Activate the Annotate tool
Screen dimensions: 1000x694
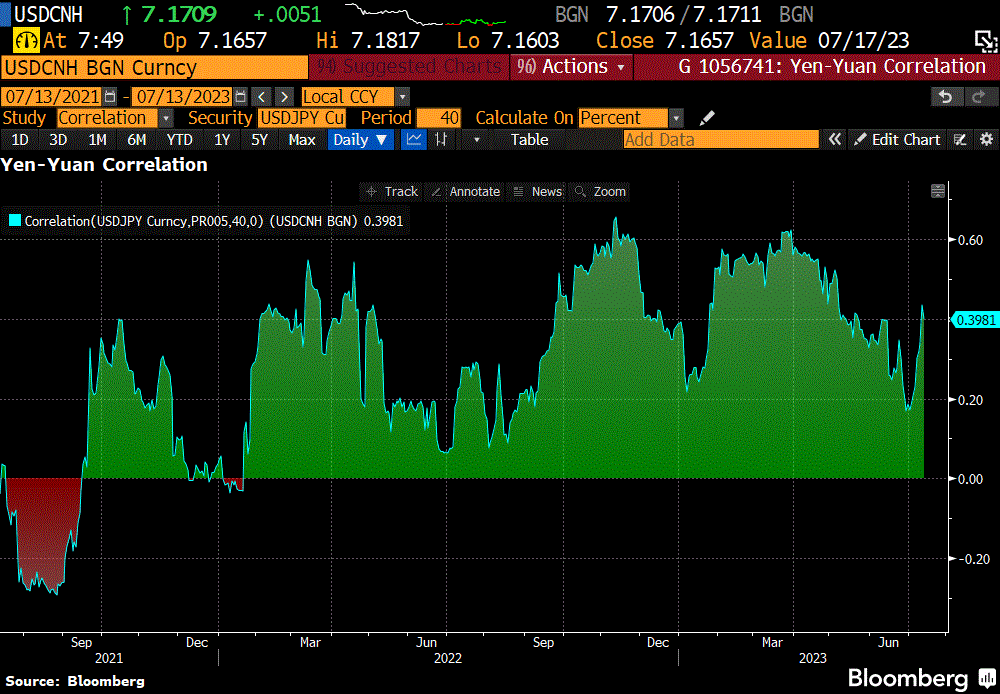coord(466,191)
